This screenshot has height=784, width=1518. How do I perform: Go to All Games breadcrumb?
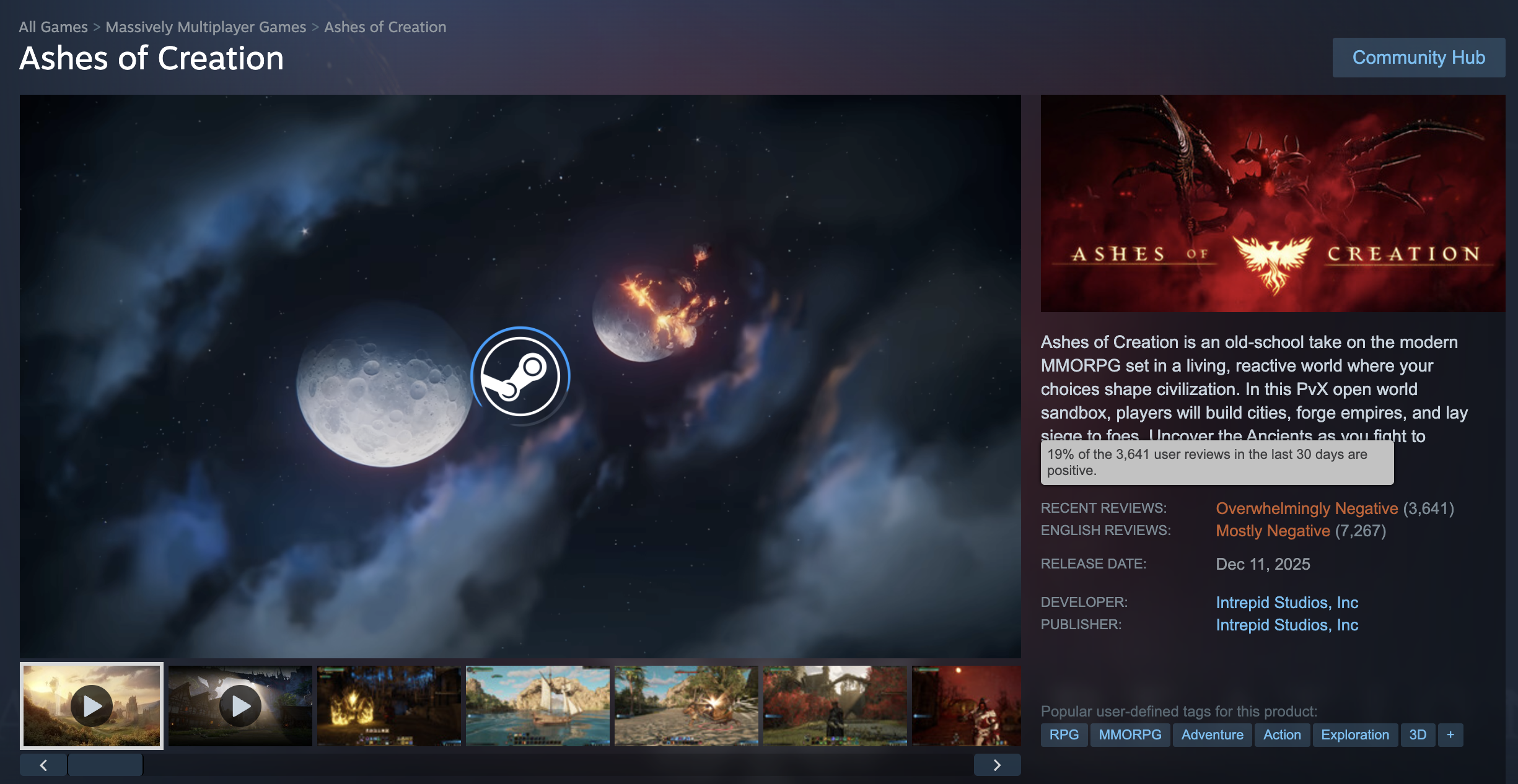click(53, 27)
